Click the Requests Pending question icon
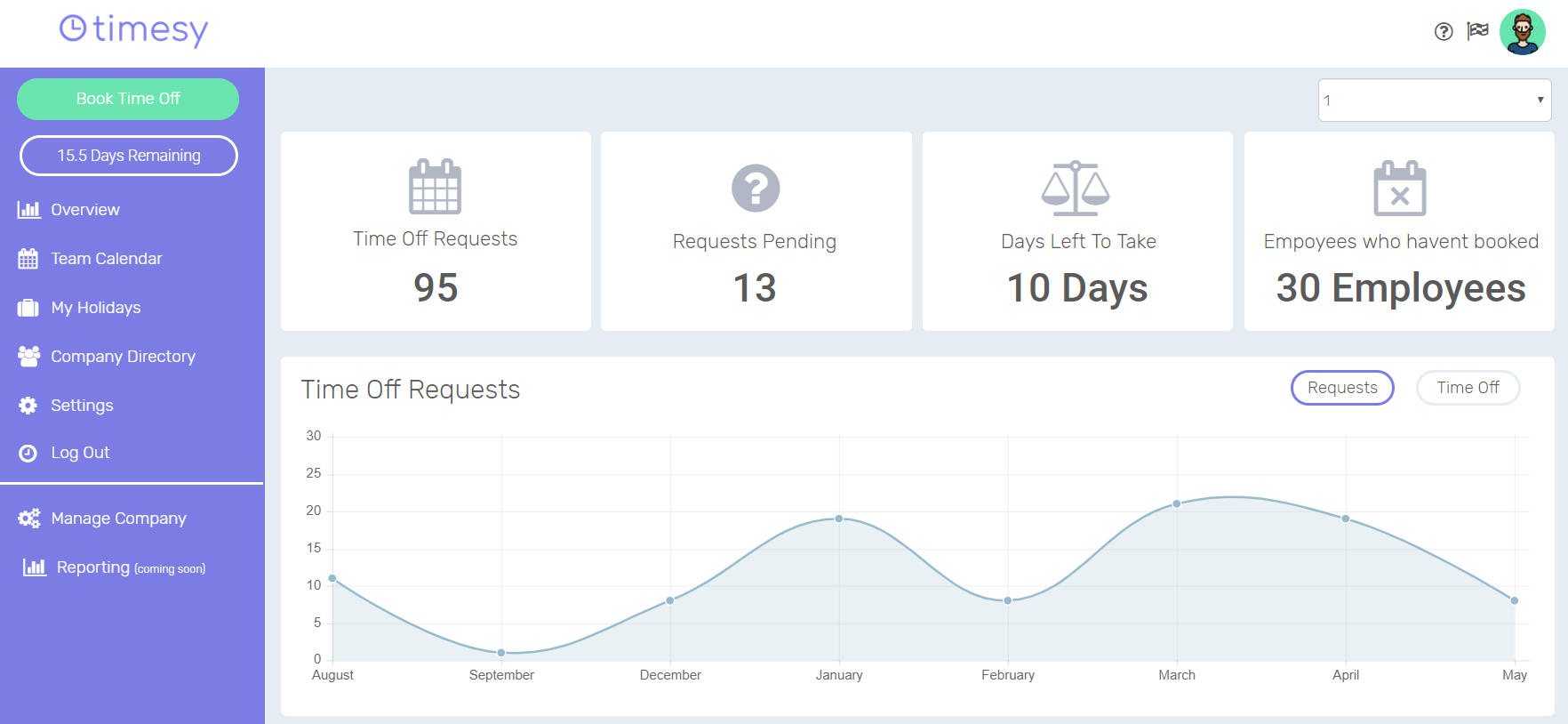Viewport: 1568px width, 724px height. pos(756,188)
